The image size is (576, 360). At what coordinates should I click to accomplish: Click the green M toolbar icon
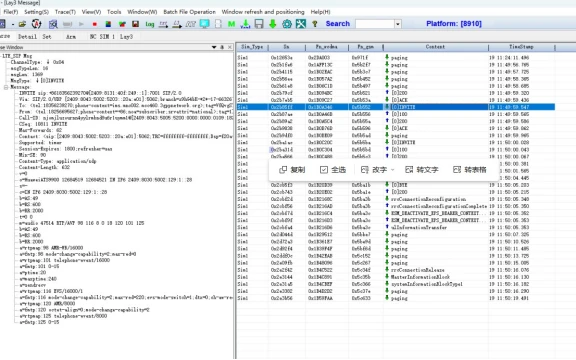(231, 24)
